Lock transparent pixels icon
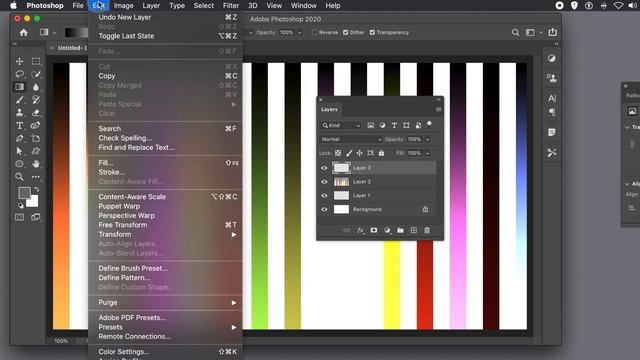Viewport: 640px width, 360px height. point(338,153)
